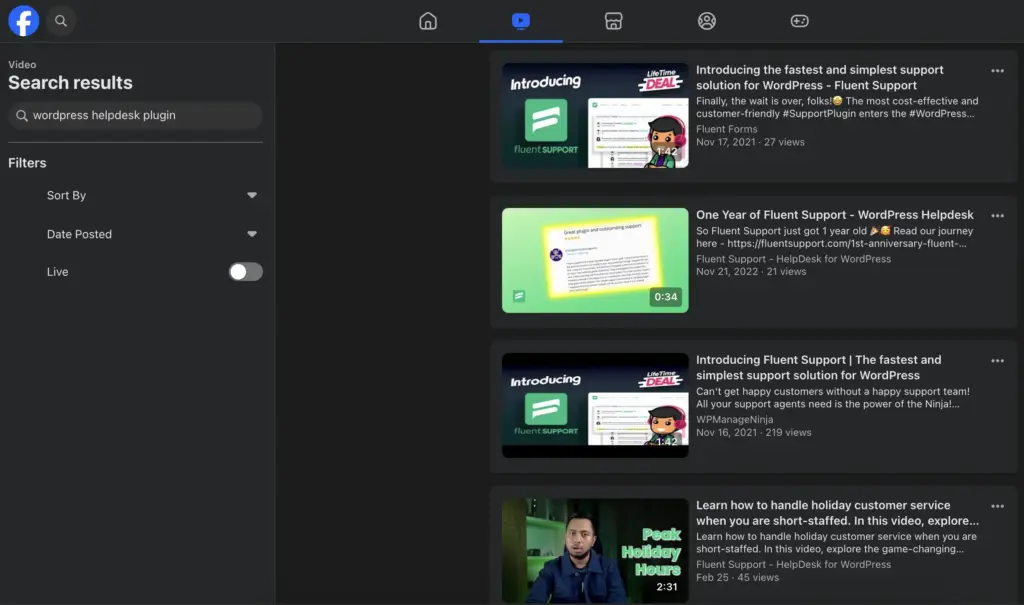Open title 'One Year of Fluent Support - WordPress Helpdesk'
This screenshot has height=605, width=1024.
(x=835, y=215)
